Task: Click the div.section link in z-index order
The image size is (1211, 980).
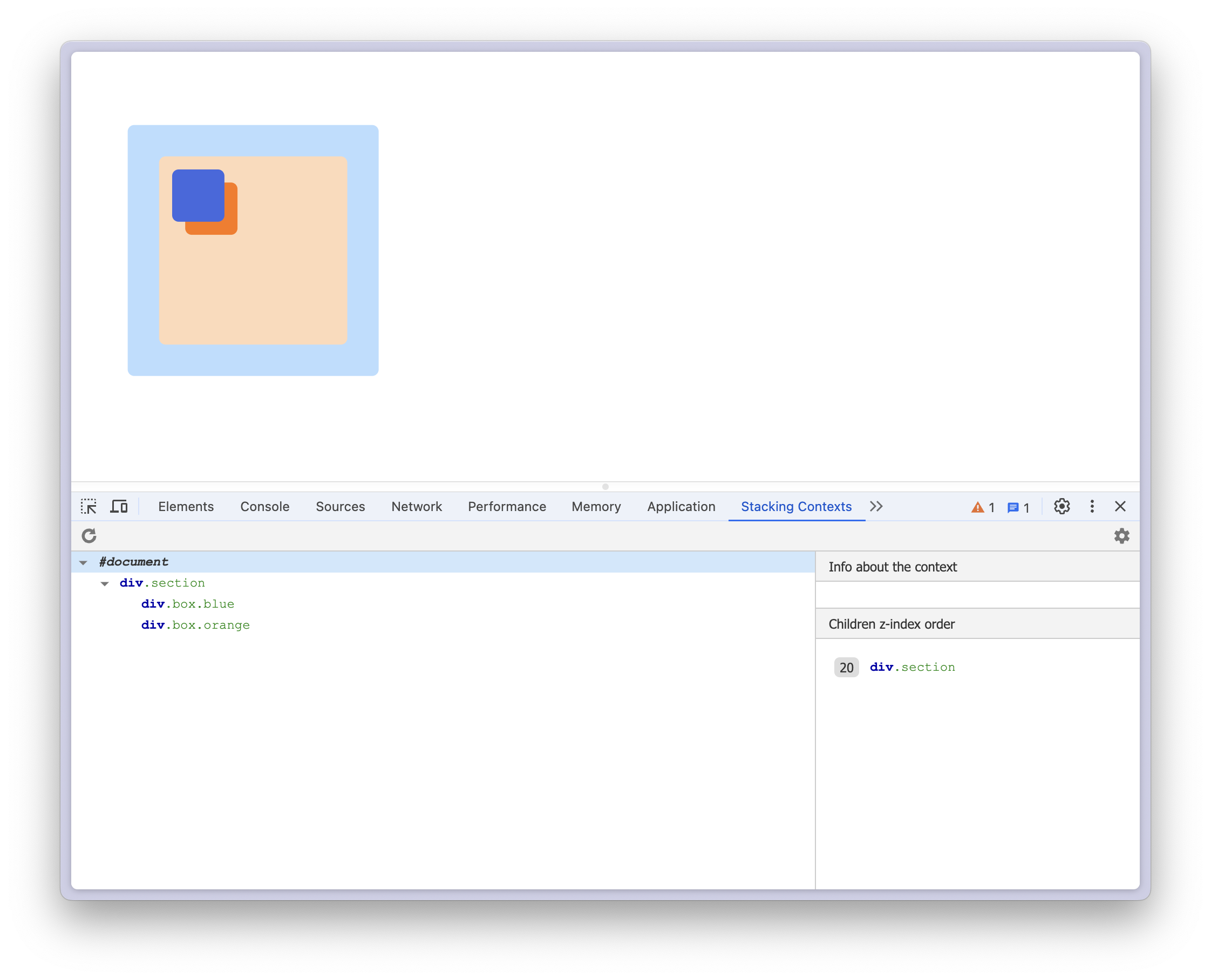Action: (x=912, y=667)
